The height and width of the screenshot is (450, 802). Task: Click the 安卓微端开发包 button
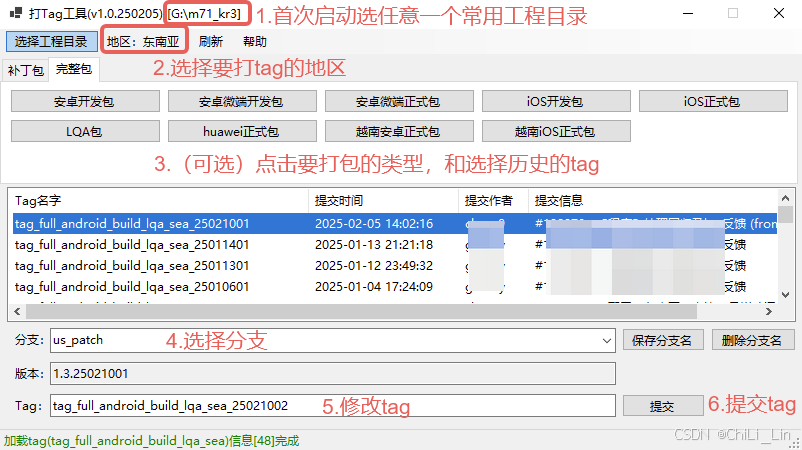[242, 101]
